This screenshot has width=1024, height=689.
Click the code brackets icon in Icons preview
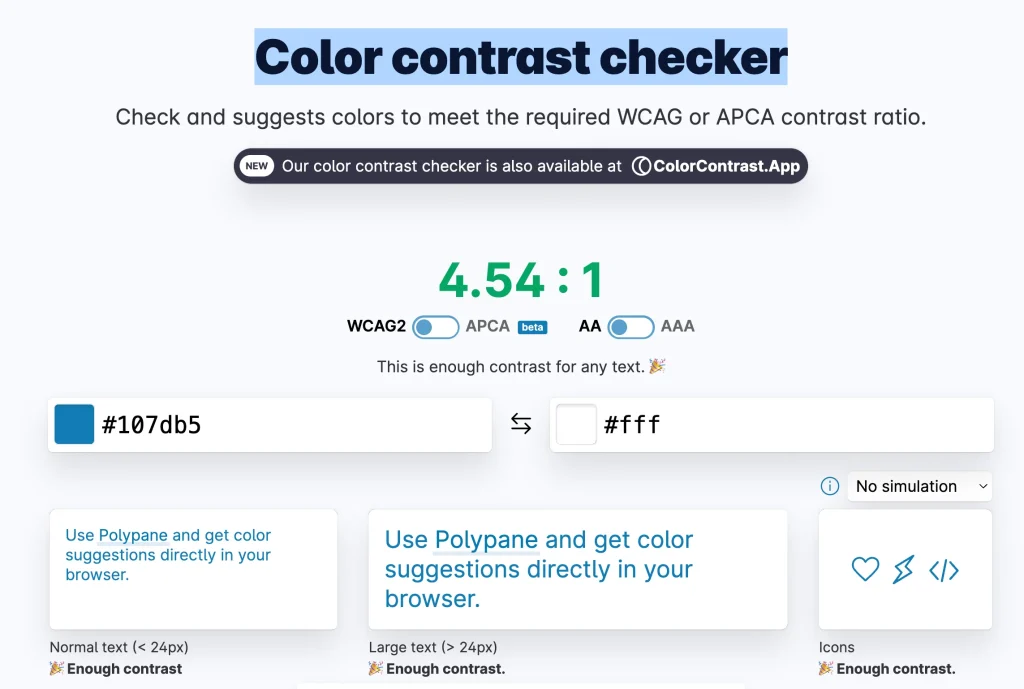[944, 569]
